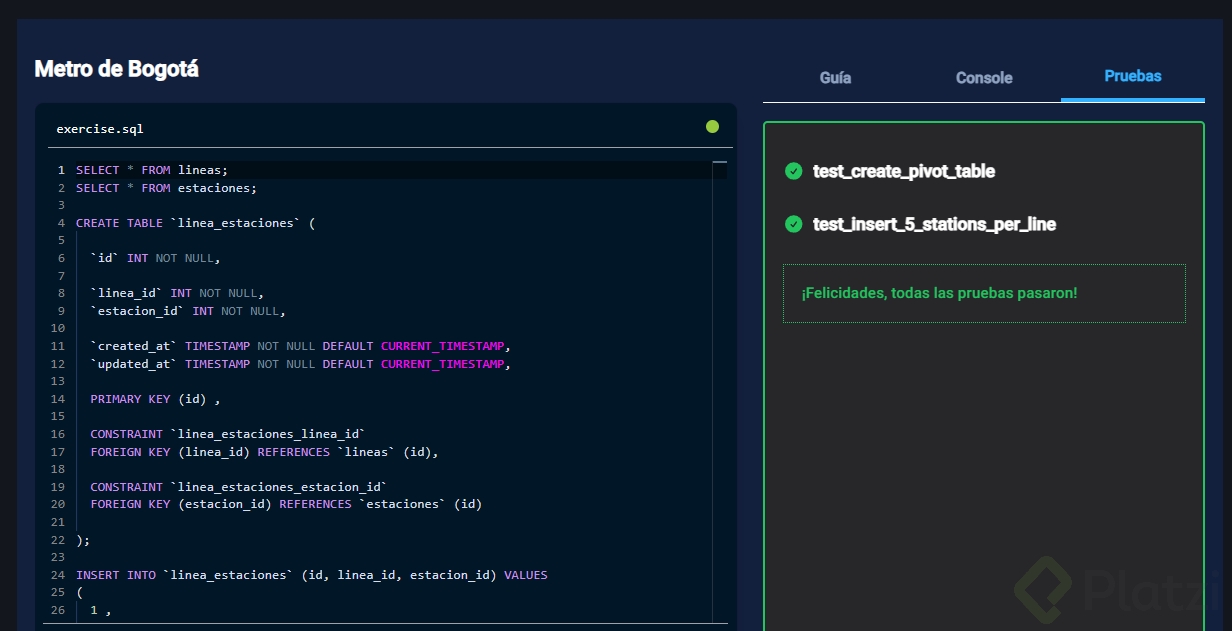The image size is (1232, 631).
Task: Click the PRIMARY KEY (id) line
Action: click(x=155, y=399)
